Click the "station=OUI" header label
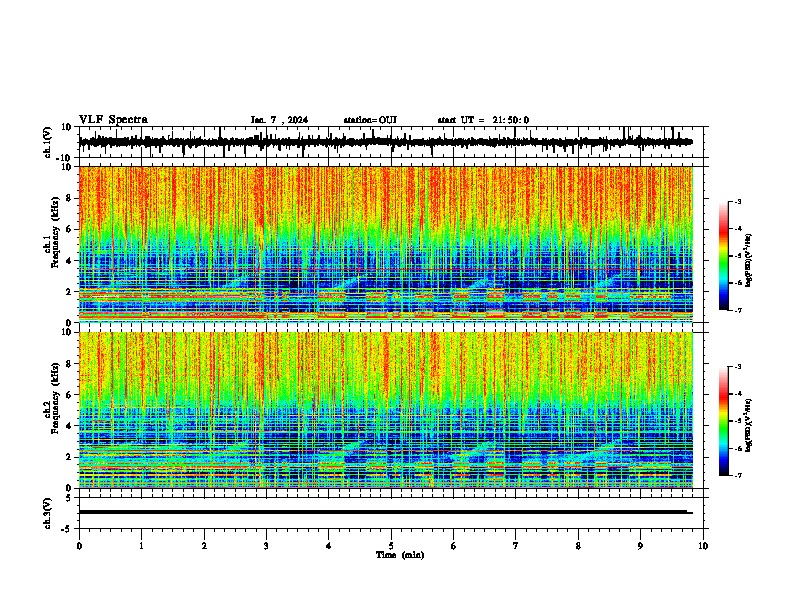Screen dimensions: 792x612 pos(370,120)
